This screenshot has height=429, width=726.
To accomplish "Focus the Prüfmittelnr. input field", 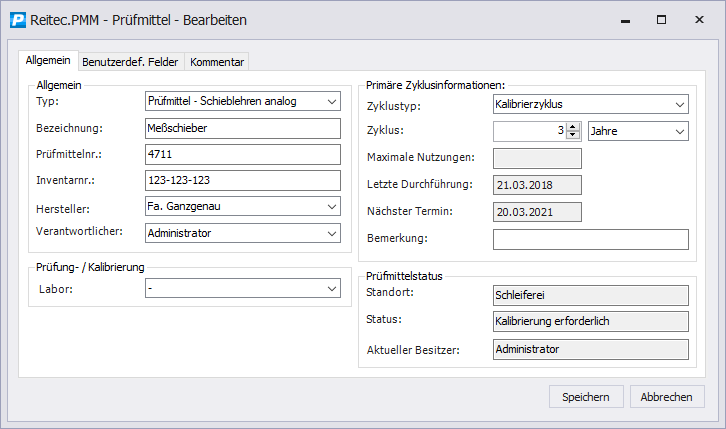I will coord(242,154).
